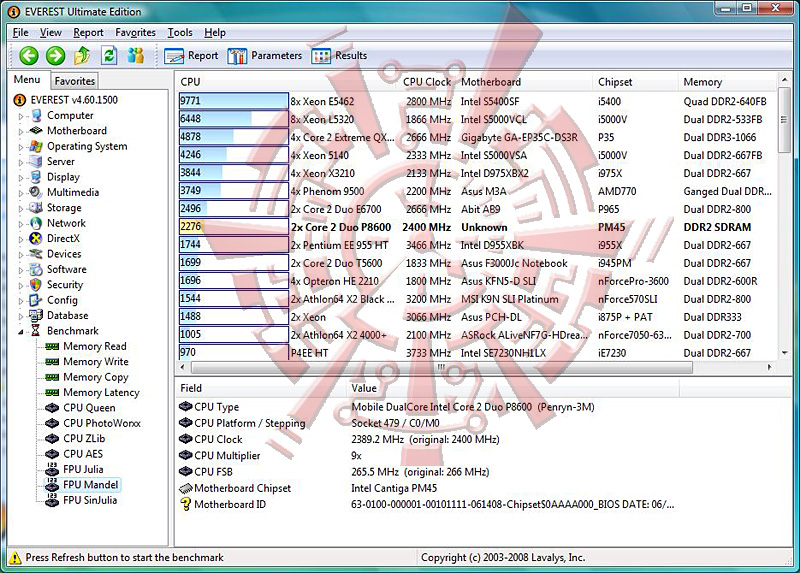Image resolution: width=800 pixels, height=573 pixels.
Task: Click the 9771 score bar
Action: pyautogui.click(x=234, y=101)
